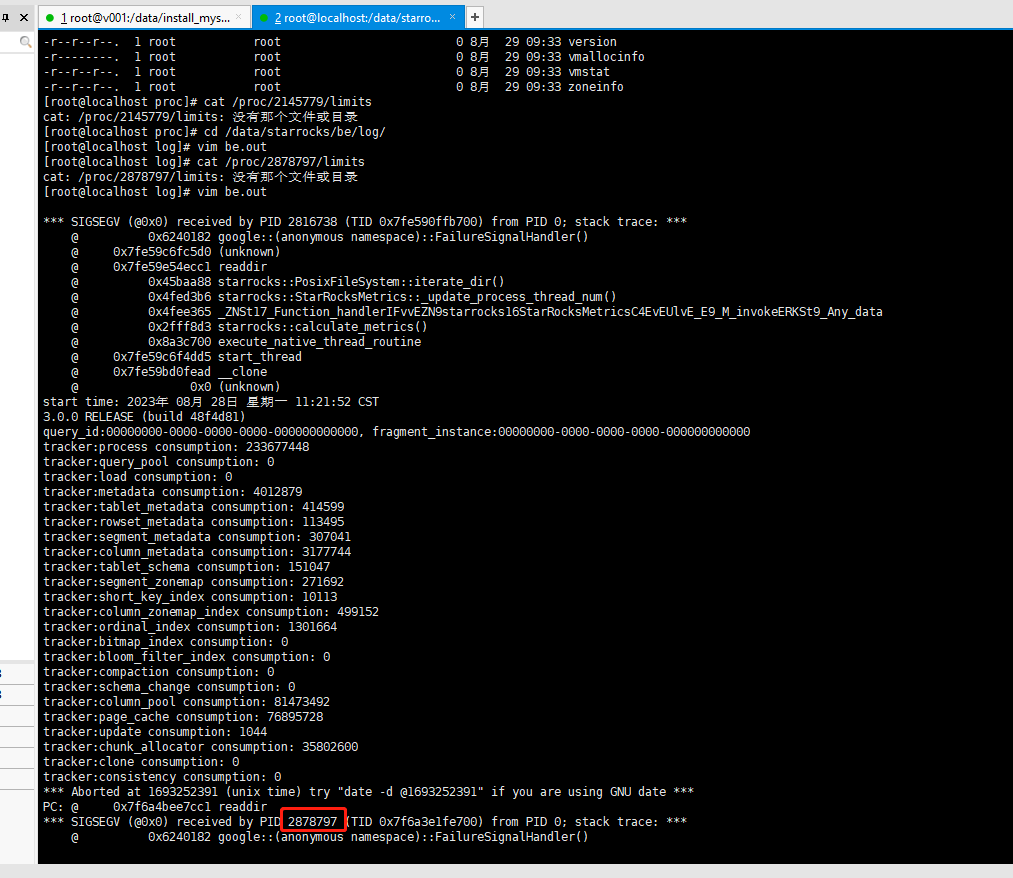Viewport: 1013px width, 878px height.
Task: Click the query_id all-zeros line
Action: (x=397, y=432)
